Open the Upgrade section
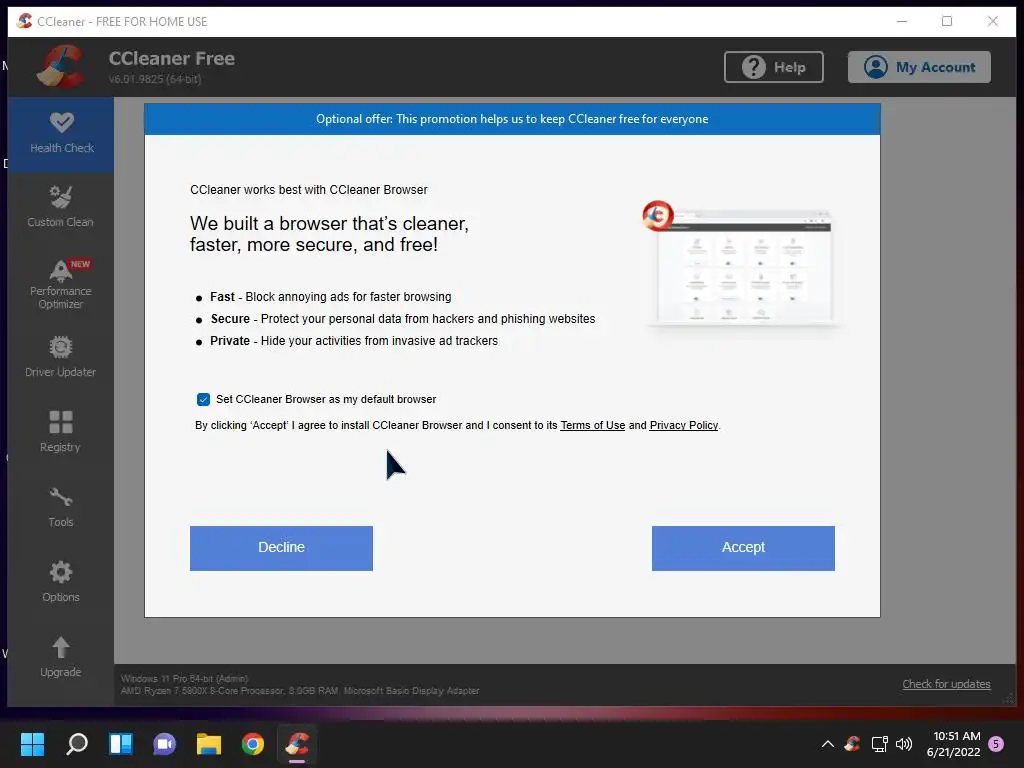 61,658
